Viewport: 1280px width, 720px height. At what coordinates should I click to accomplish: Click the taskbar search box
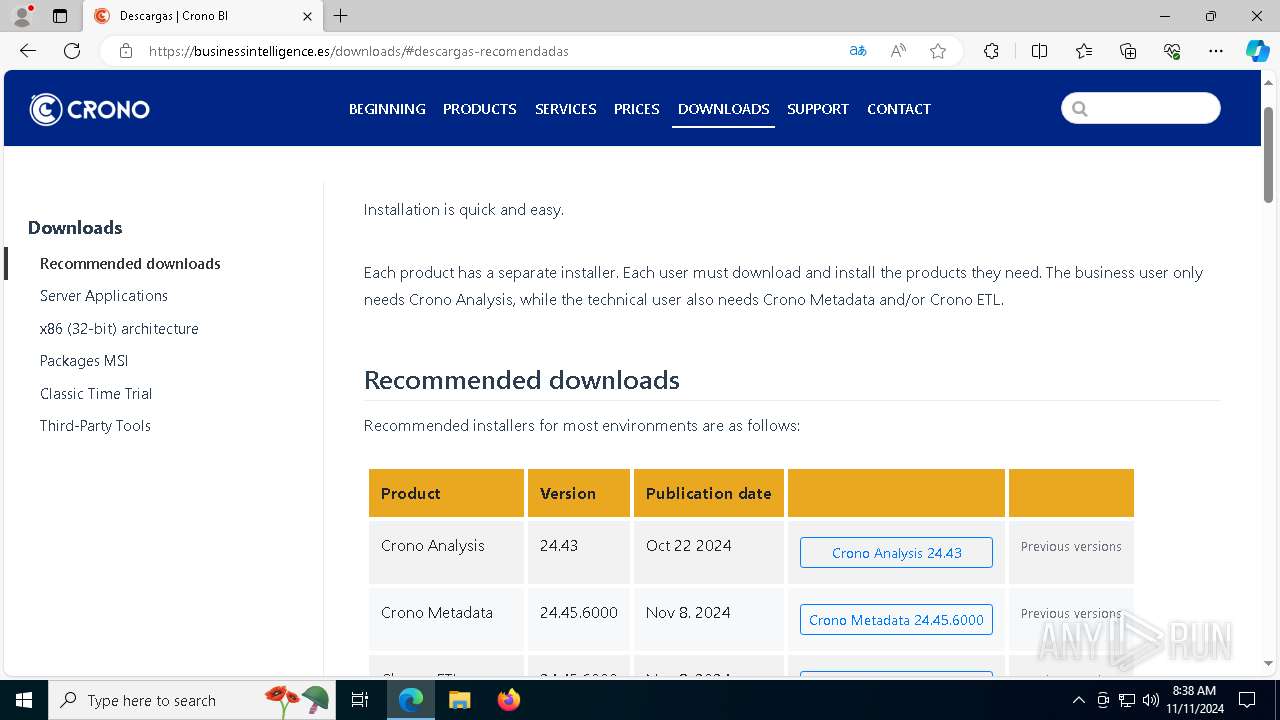click(190, 700)
